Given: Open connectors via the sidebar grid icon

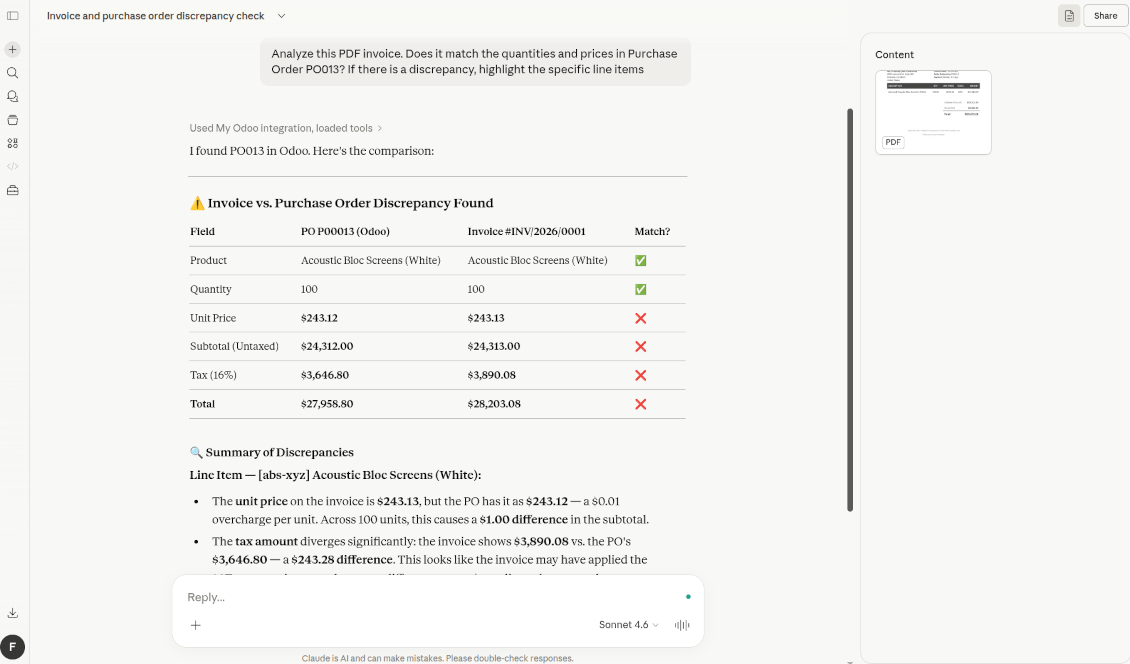Looking at the screenshot, I should click(x=12, y=143).
